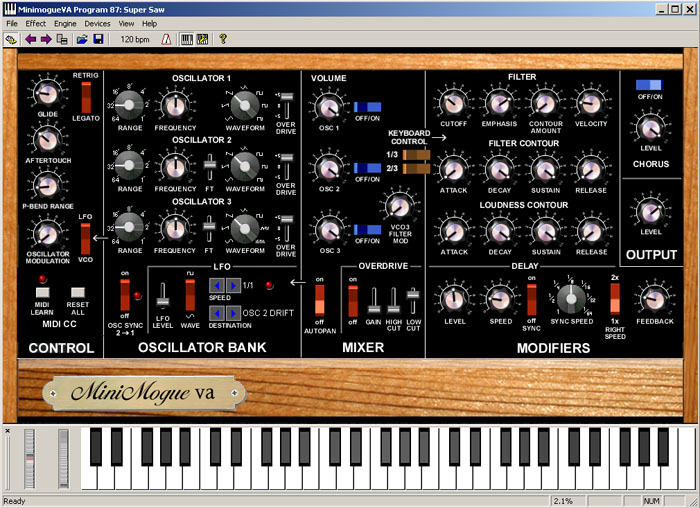Click the Overdrive High Cut slider
This screenshot has width=700, height=508.
(x=393, y=301)
